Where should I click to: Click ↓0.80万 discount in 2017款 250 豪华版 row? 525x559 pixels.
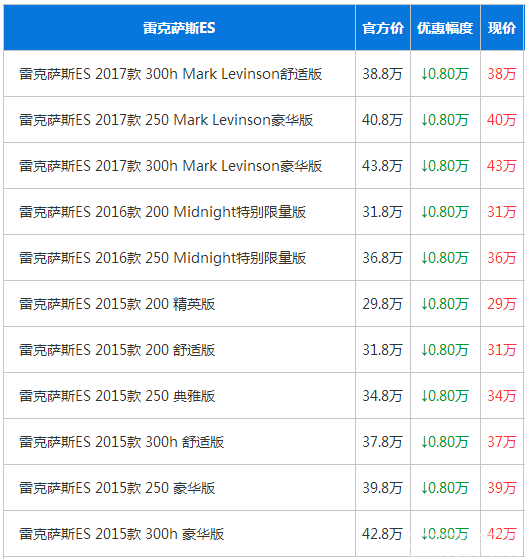445,120
